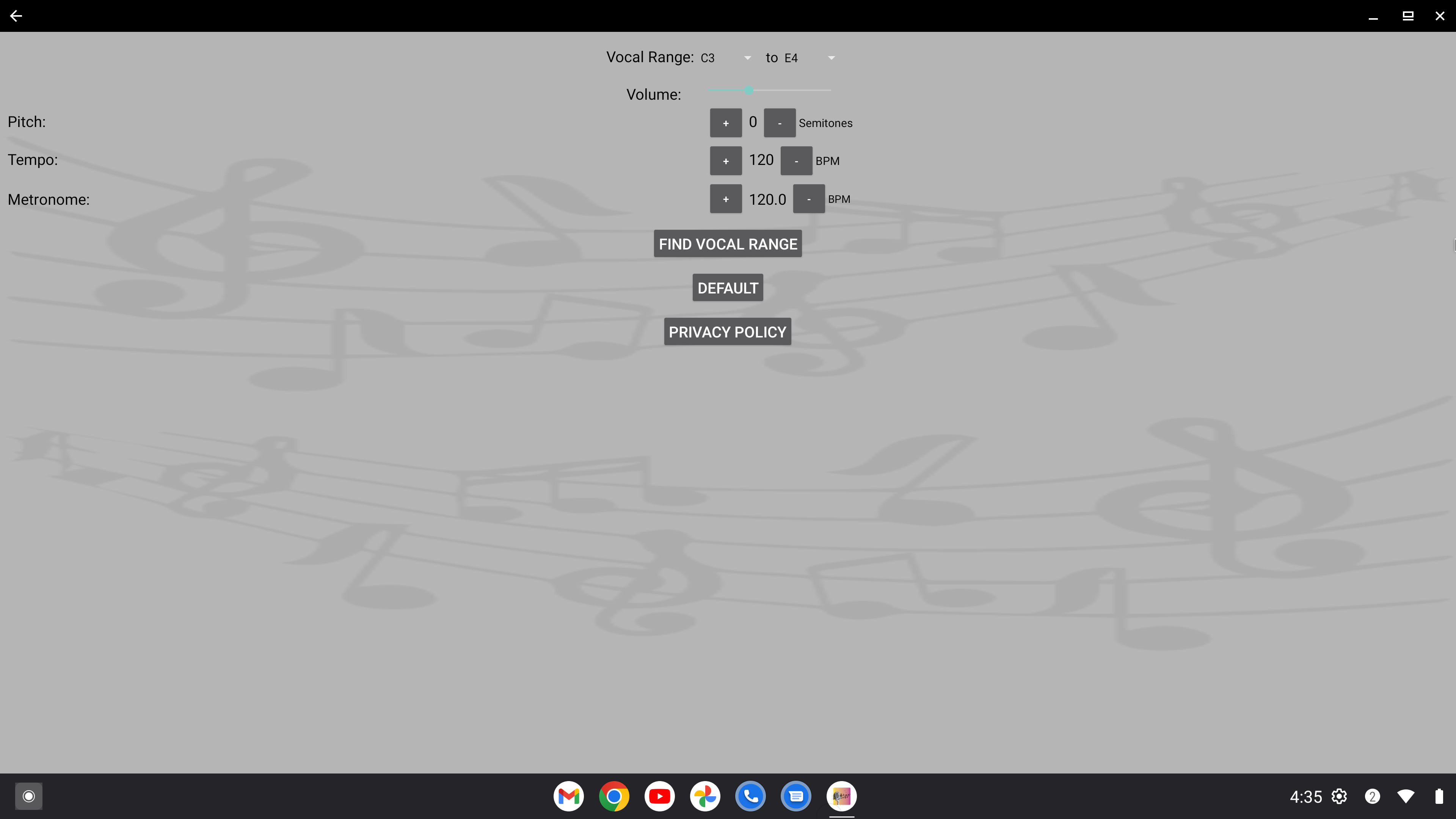Check the battery status icon

coord(1439,796)
